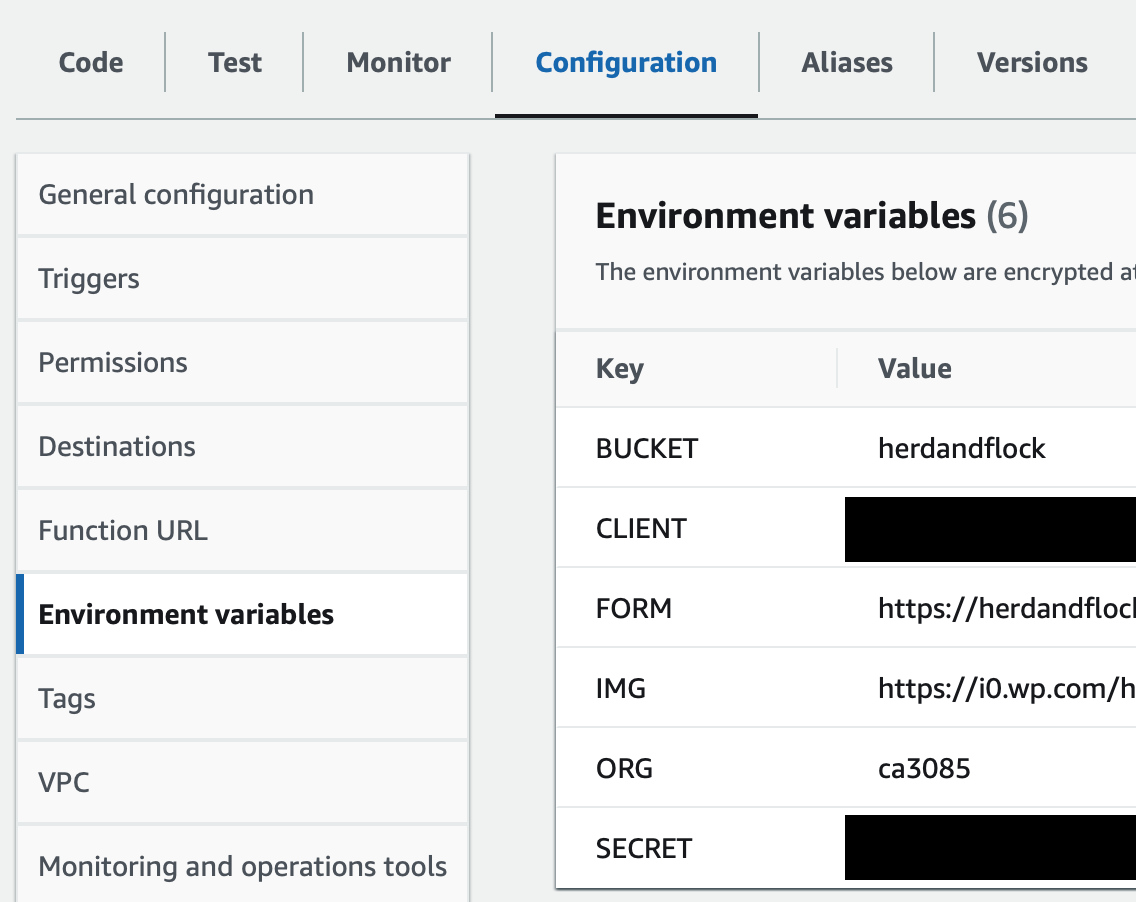The width and height of the screenshot is (1136, 902).
Task: Open General configuration settings
Action: tap(176, 194)
